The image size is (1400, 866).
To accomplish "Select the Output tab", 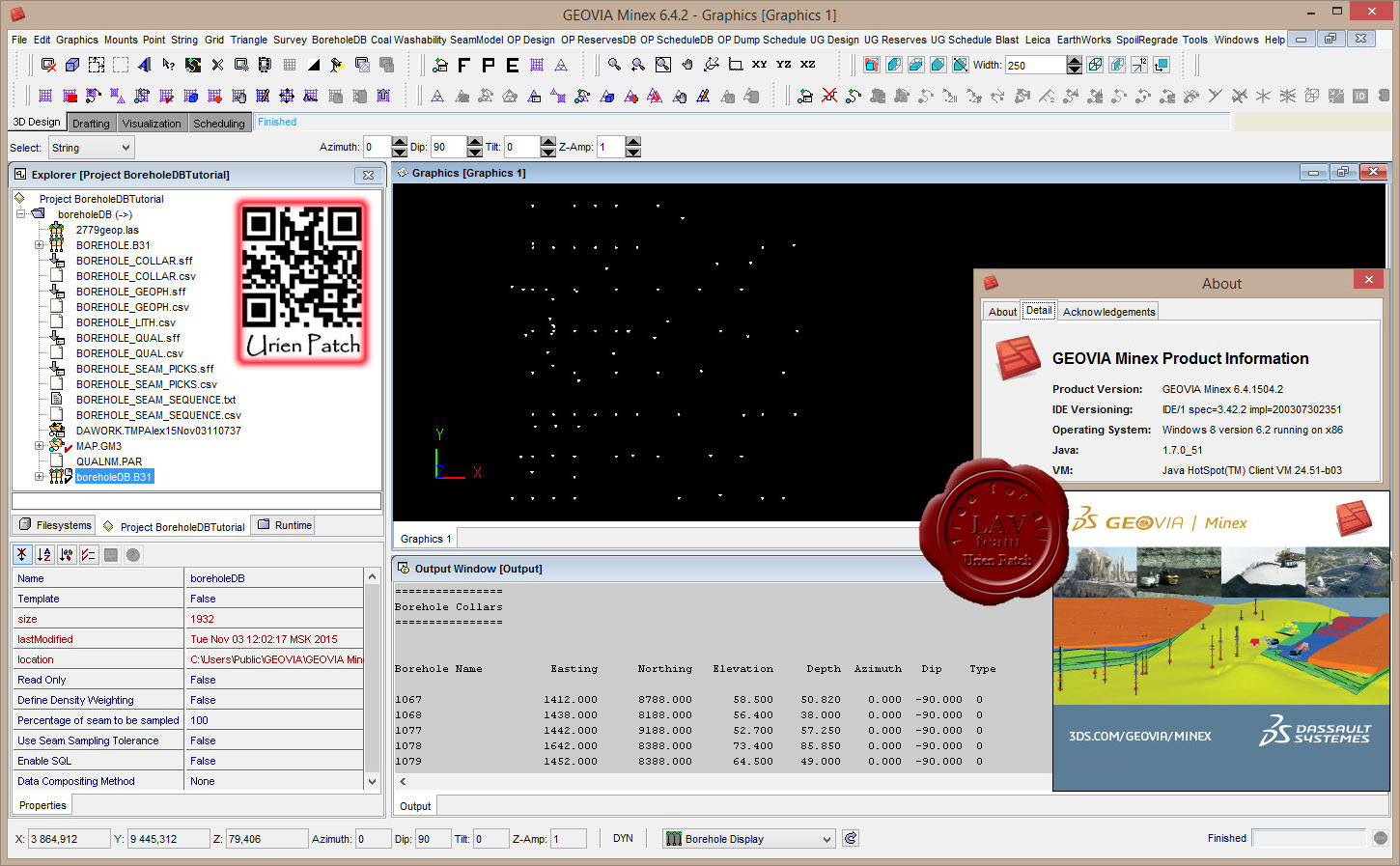I will click(x=415, y=806).
